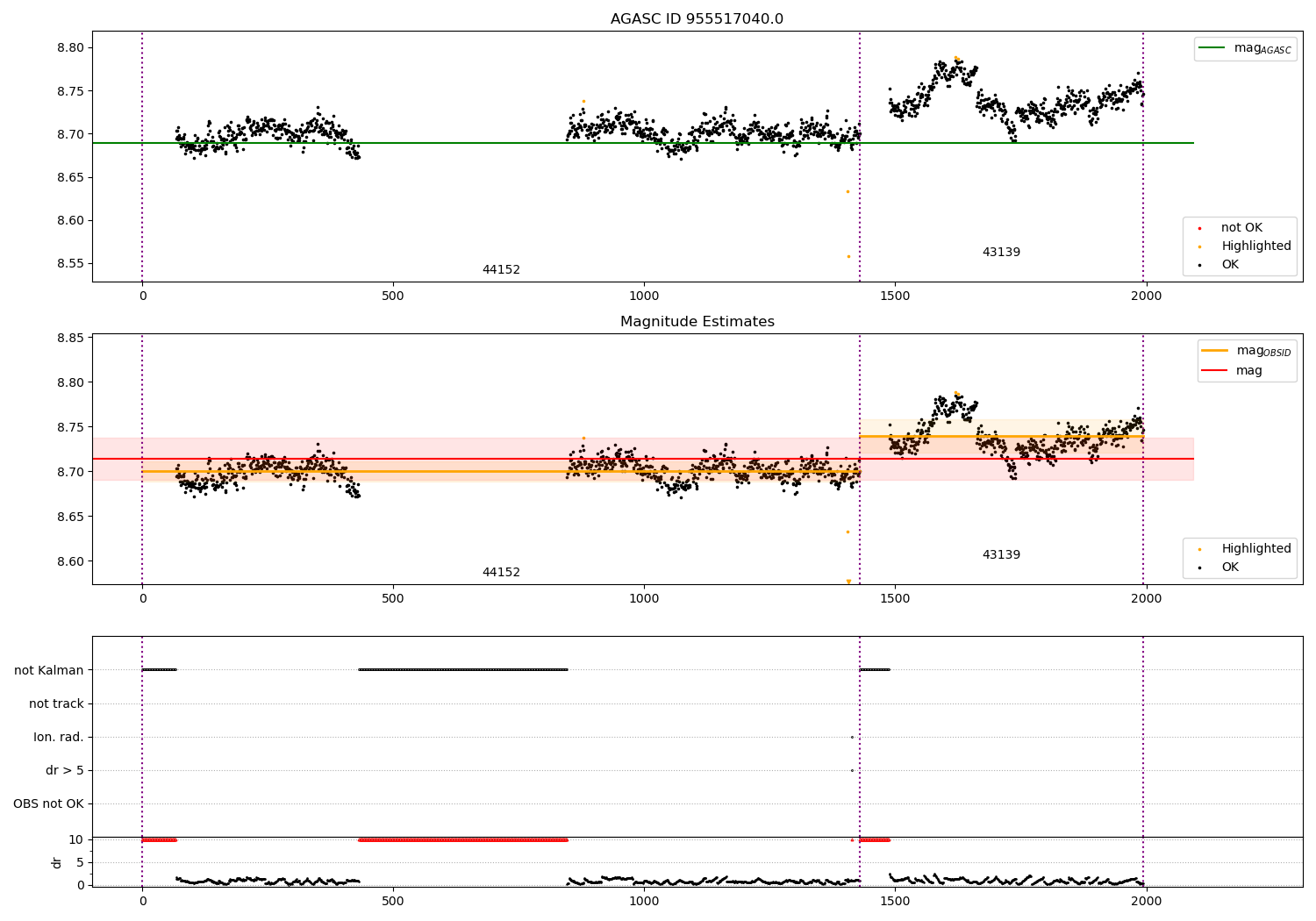
Task: Click orange mag OBSID legend entry
Action: coord(1246,351)
